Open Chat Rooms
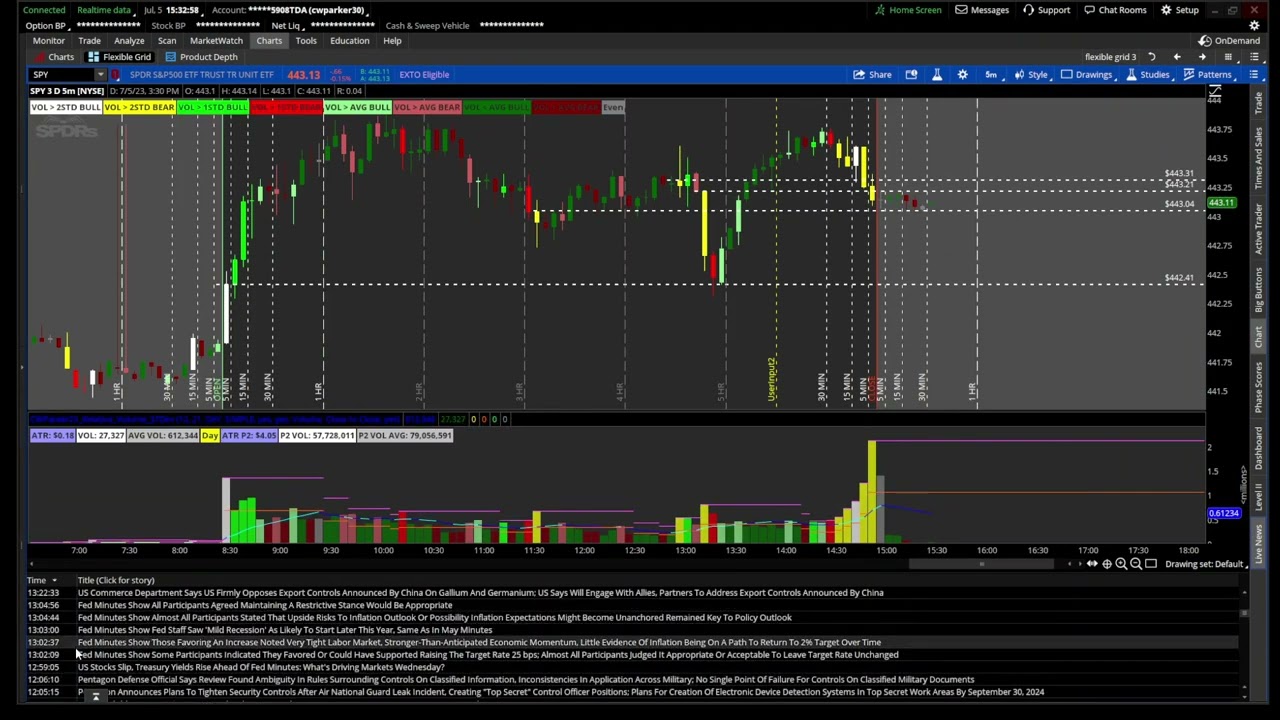This screenshot has height=720, width=1280. pyautogui.click(x=1115, y=10)
